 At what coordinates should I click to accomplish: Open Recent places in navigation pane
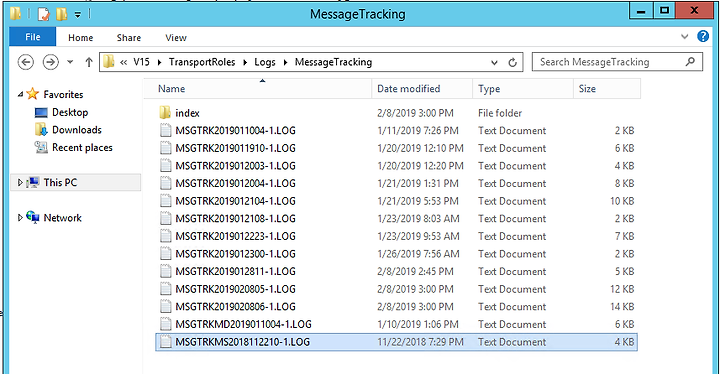82,147
